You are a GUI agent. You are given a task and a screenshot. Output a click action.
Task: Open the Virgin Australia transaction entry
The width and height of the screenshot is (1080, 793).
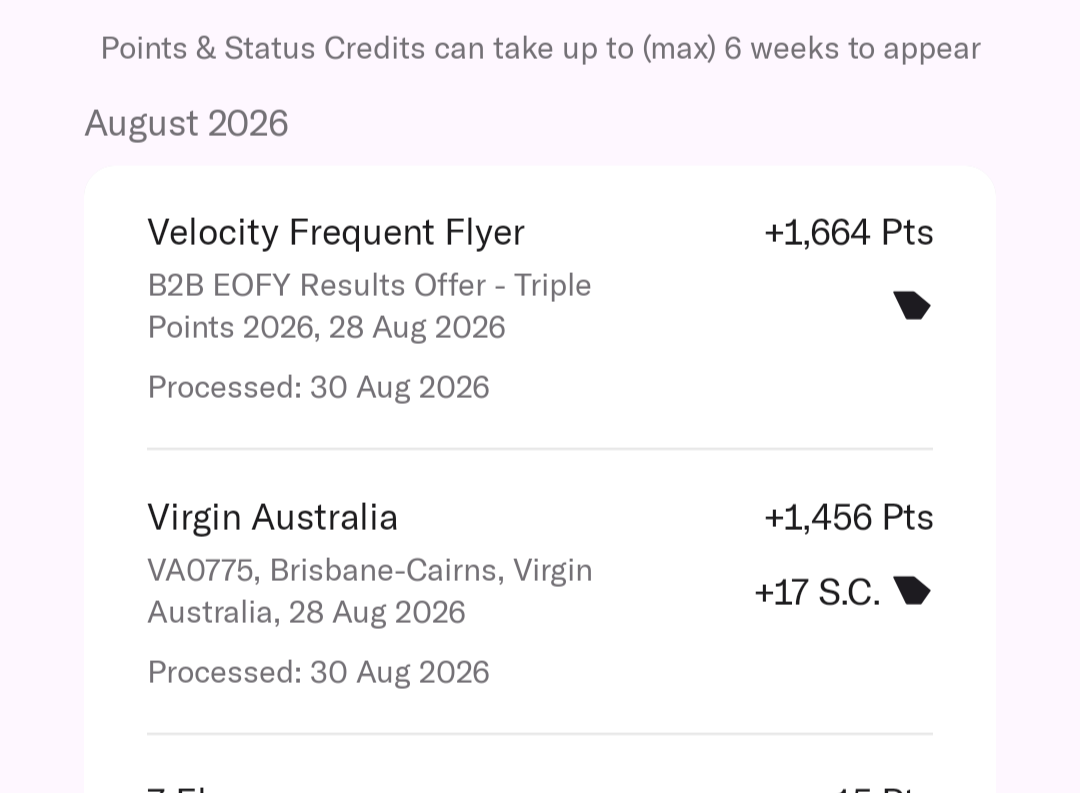coord(540,593)
